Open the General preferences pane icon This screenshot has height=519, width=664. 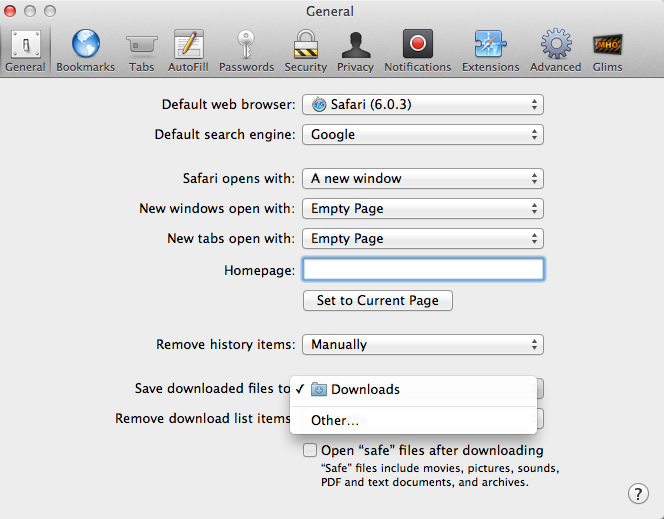[26, 44]
